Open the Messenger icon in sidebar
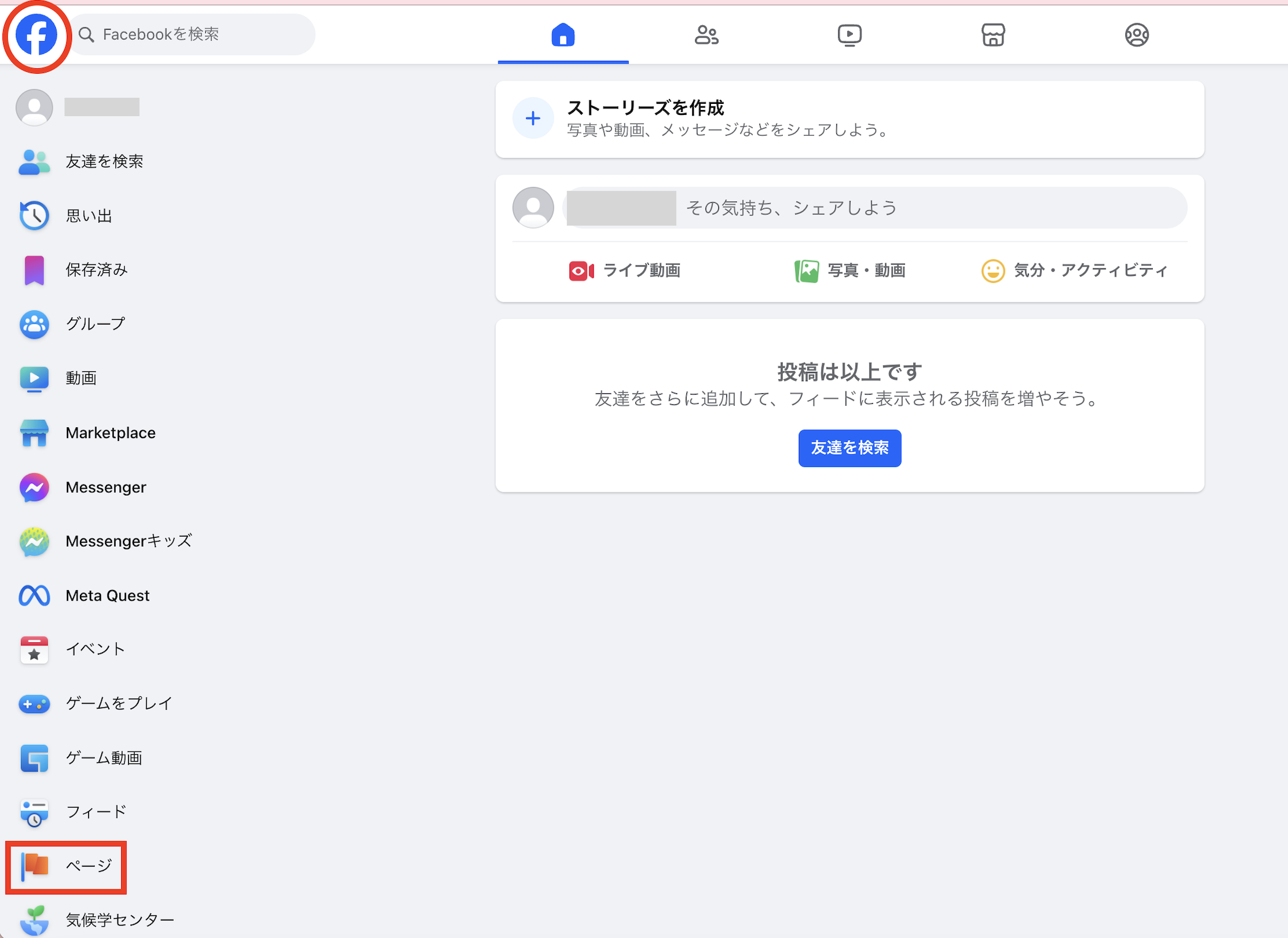This screenshot has height=938, width=1288. (34, 487)
